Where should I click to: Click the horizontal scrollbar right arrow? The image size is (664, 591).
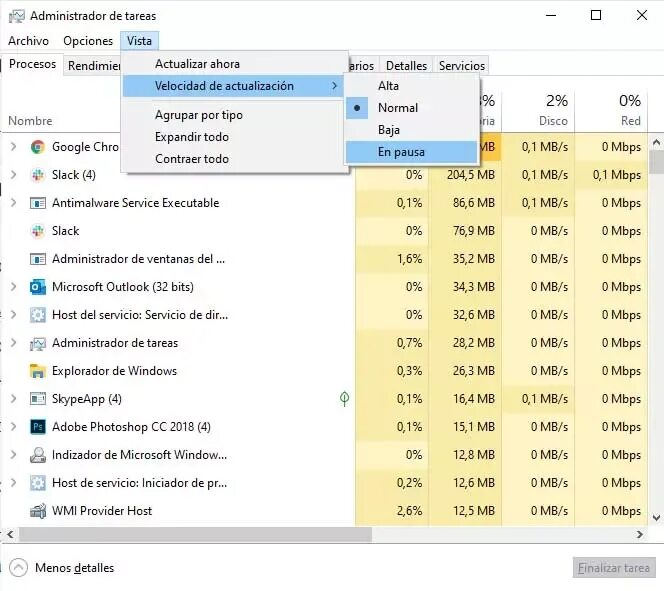coord(640,535)
